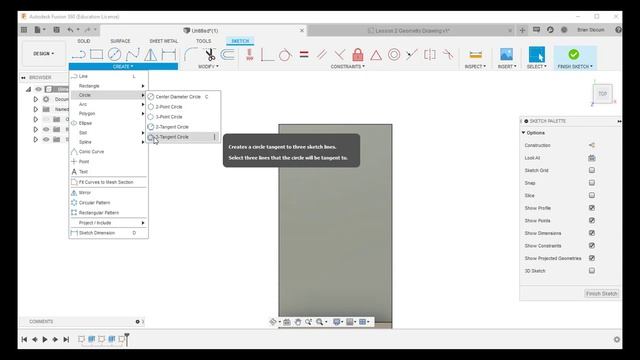Open the Select dropdown menu
Screen dimensions: 640x360
(x=536, y=66)
